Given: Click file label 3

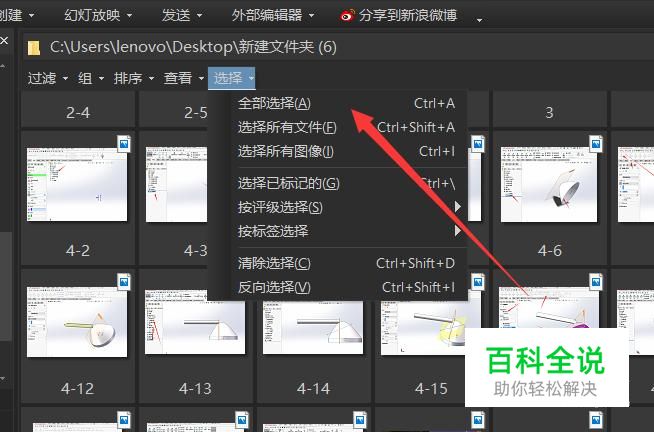Looking at the screenshot, I should click(x=549, y=113).
